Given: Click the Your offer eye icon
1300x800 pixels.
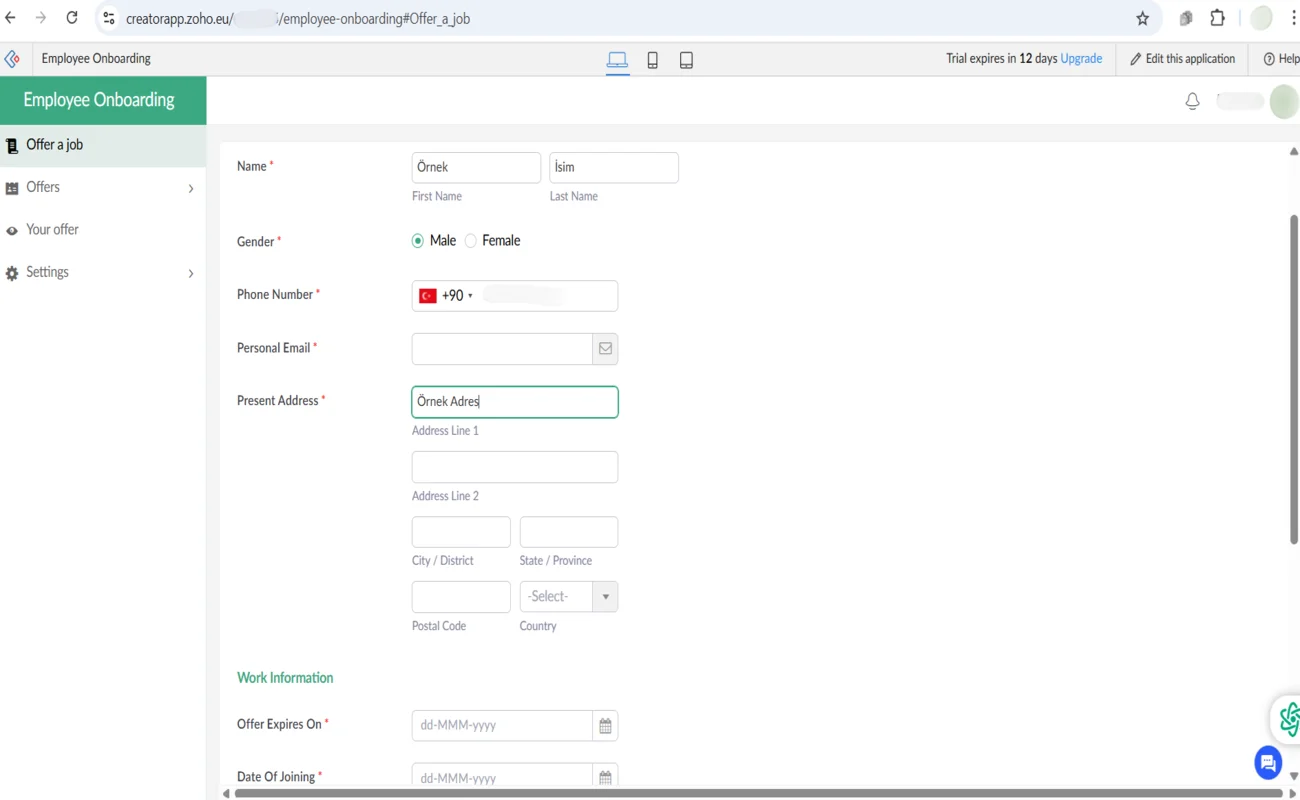Looking at the screenshot, I should click(x=12, y=231).
